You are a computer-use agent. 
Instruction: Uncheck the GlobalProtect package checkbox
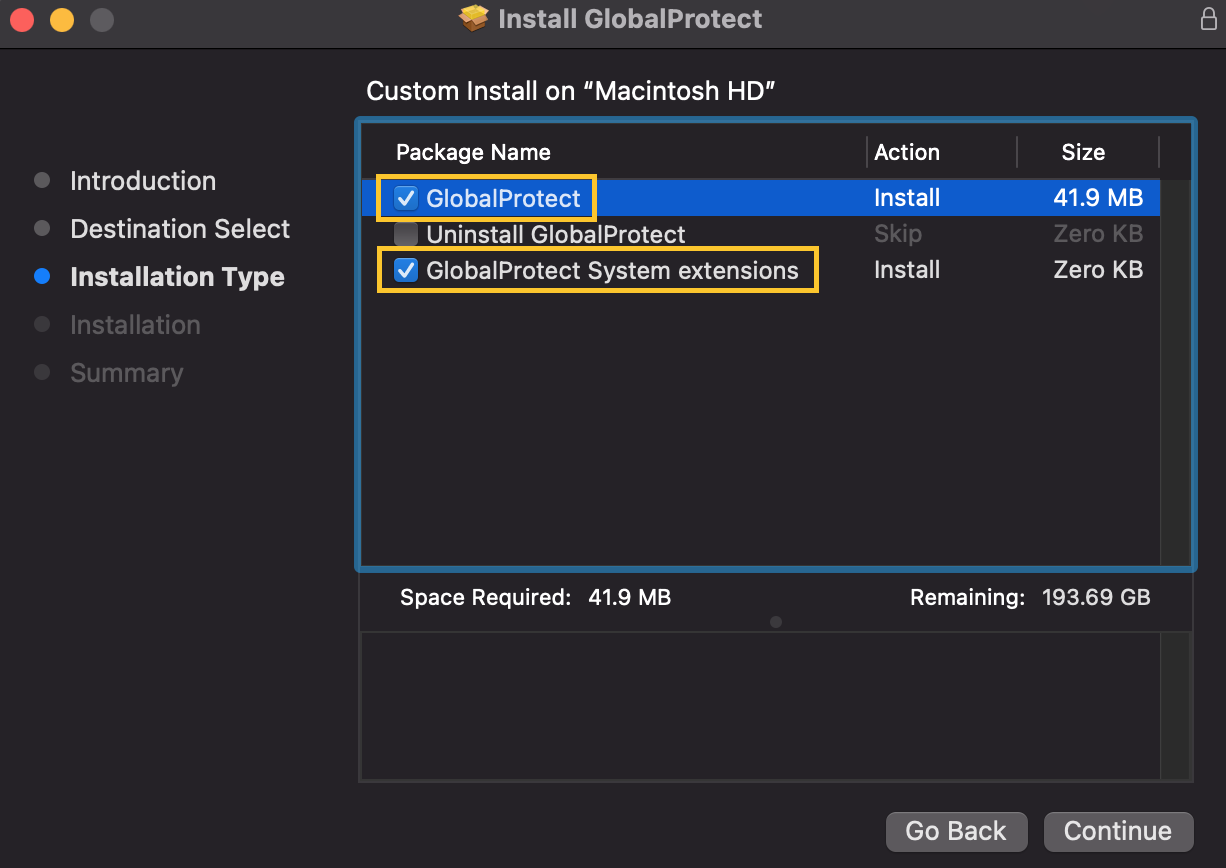click(x=406, y=198)
